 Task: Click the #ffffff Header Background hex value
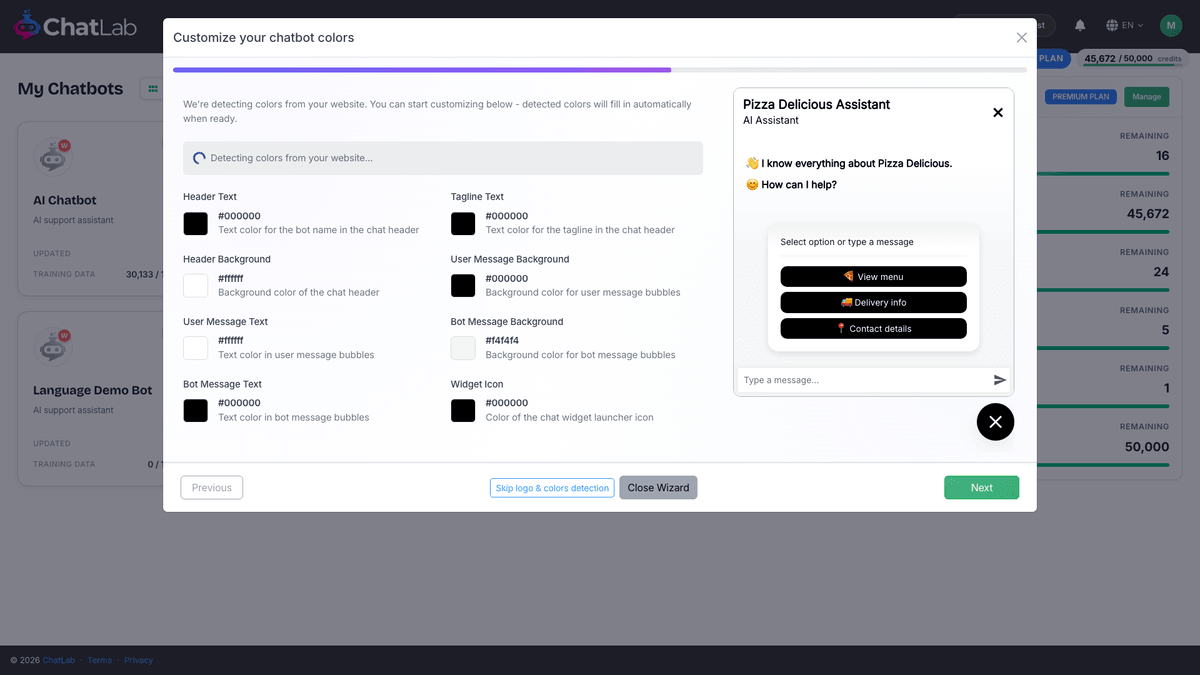pyautogui.click(x=230, y=279)
